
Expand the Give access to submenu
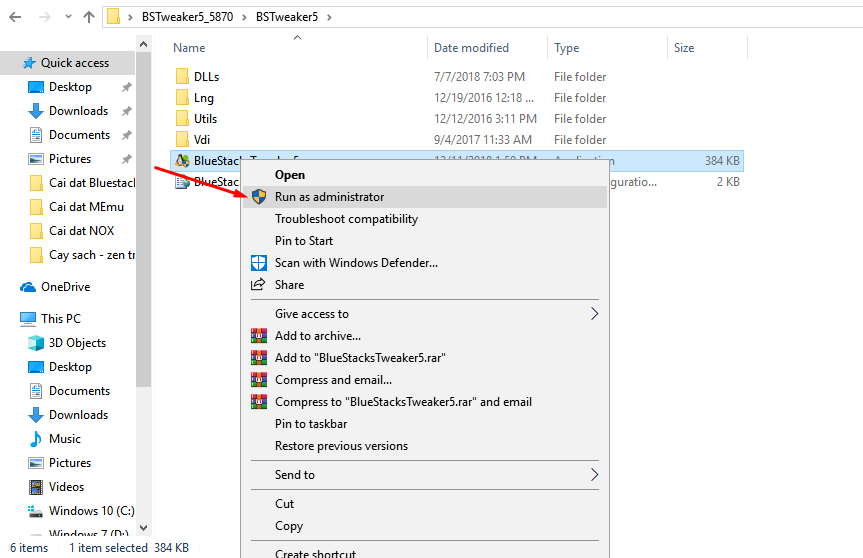(x=425, y=314)
